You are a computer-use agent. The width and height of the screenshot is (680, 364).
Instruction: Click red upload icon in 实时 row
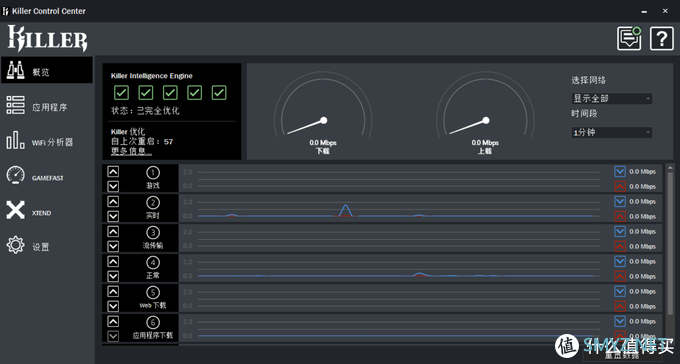click(620, 216)
